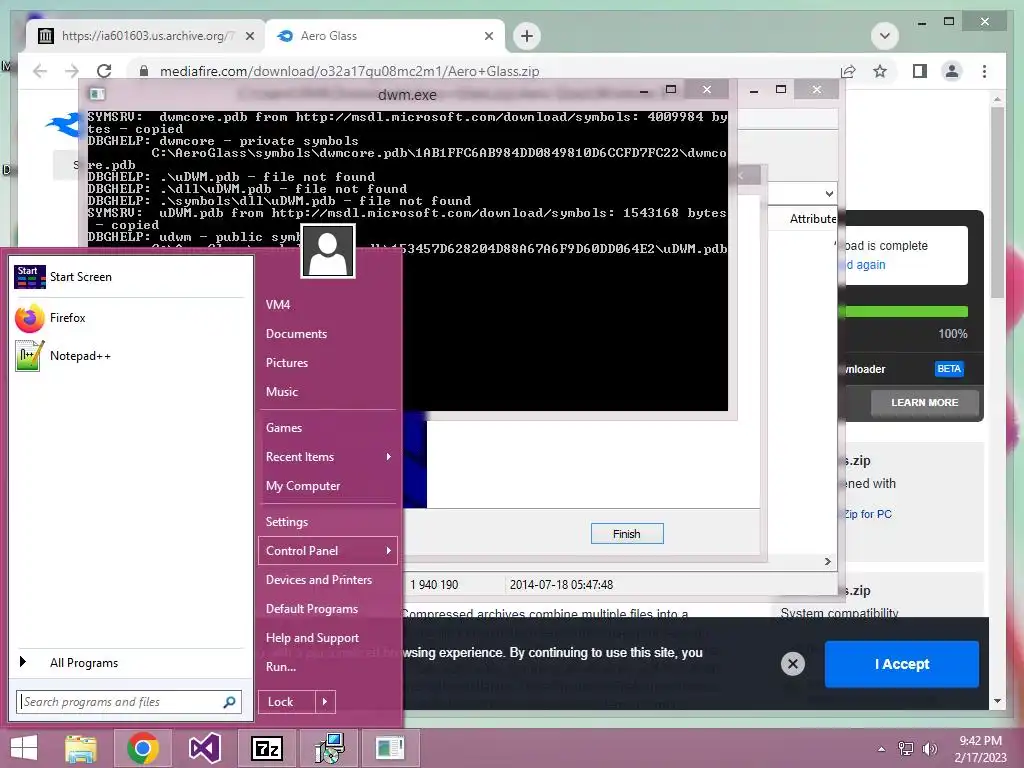
Task: Open the Chrome profile icon
Action: 952,71
